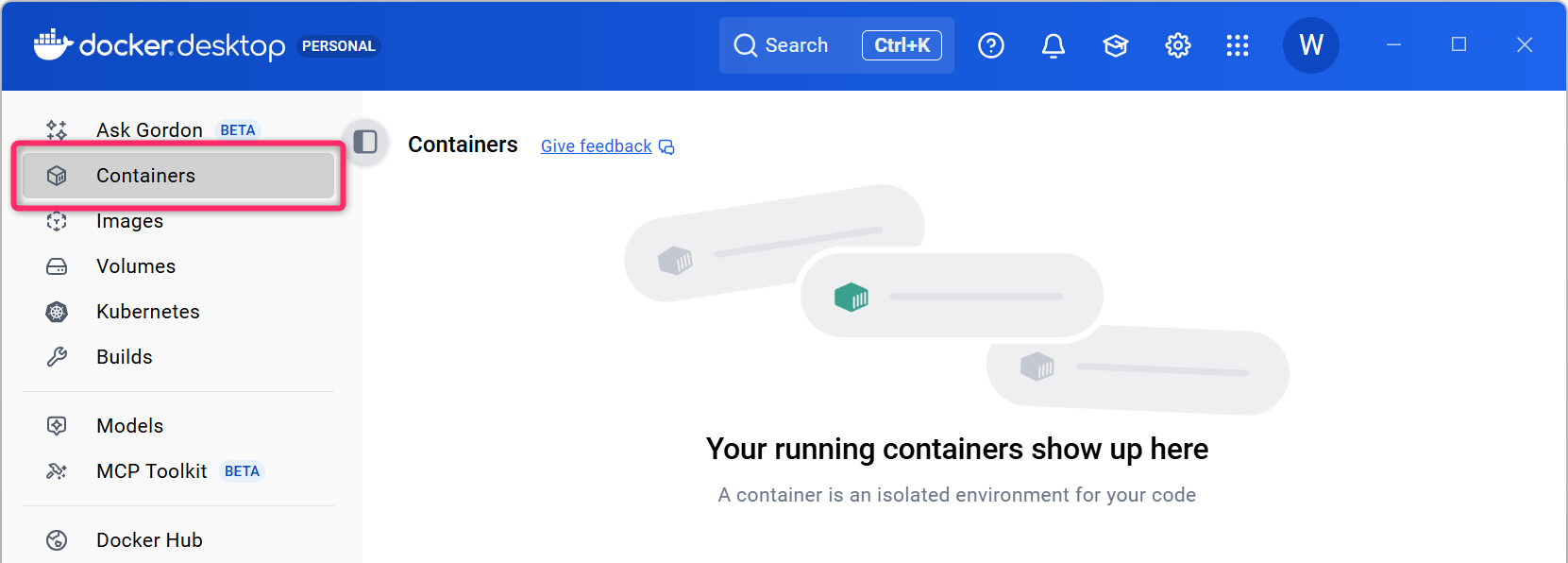This screenshot has height=563, width=1568.
Task: Click the Docker whale logo
Action: [x=53, y=44]
